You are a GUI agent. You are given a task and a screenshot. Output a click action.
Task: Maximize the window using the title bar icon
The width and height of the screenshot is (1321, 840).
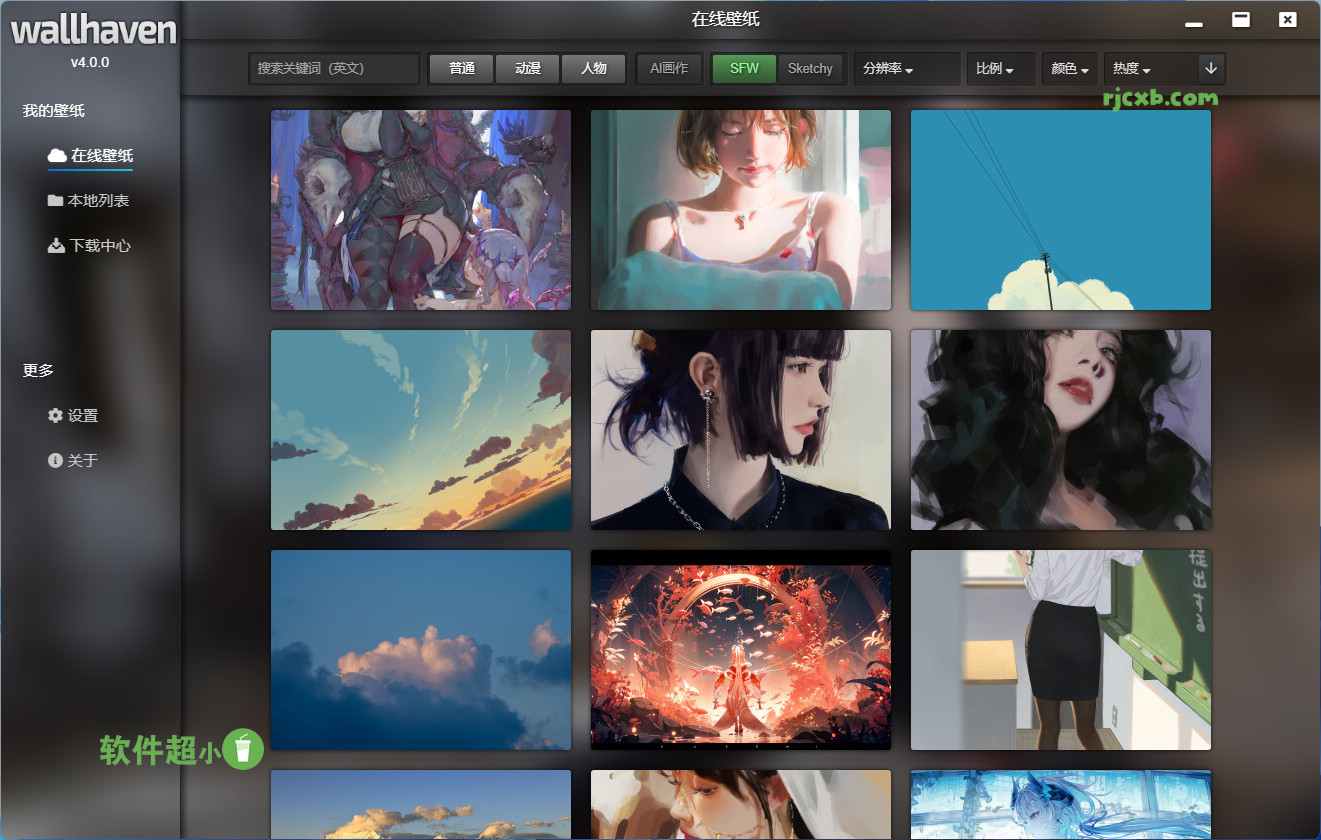click(1241, 19)
